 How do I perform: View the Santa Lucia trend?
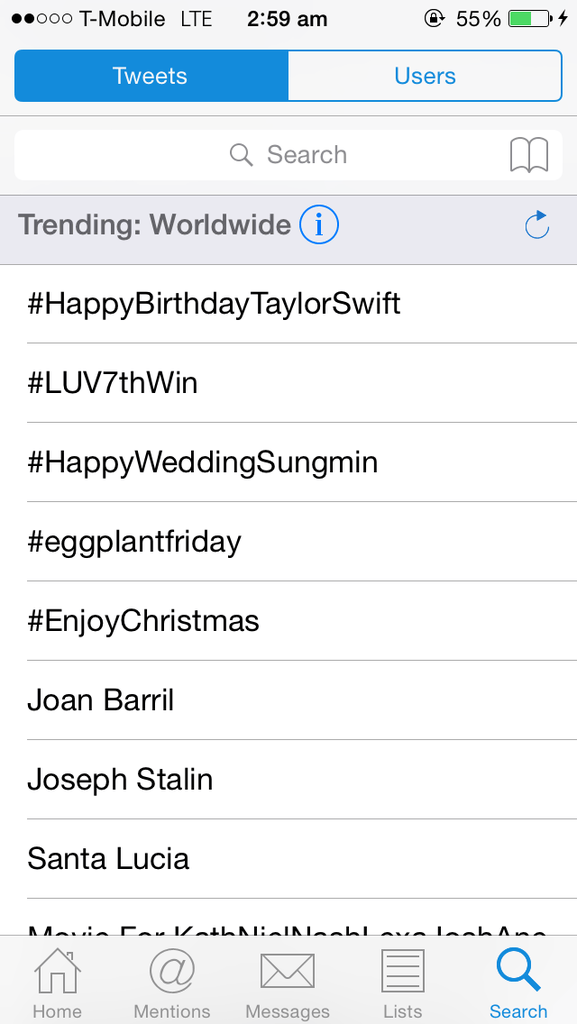(288, 859)
